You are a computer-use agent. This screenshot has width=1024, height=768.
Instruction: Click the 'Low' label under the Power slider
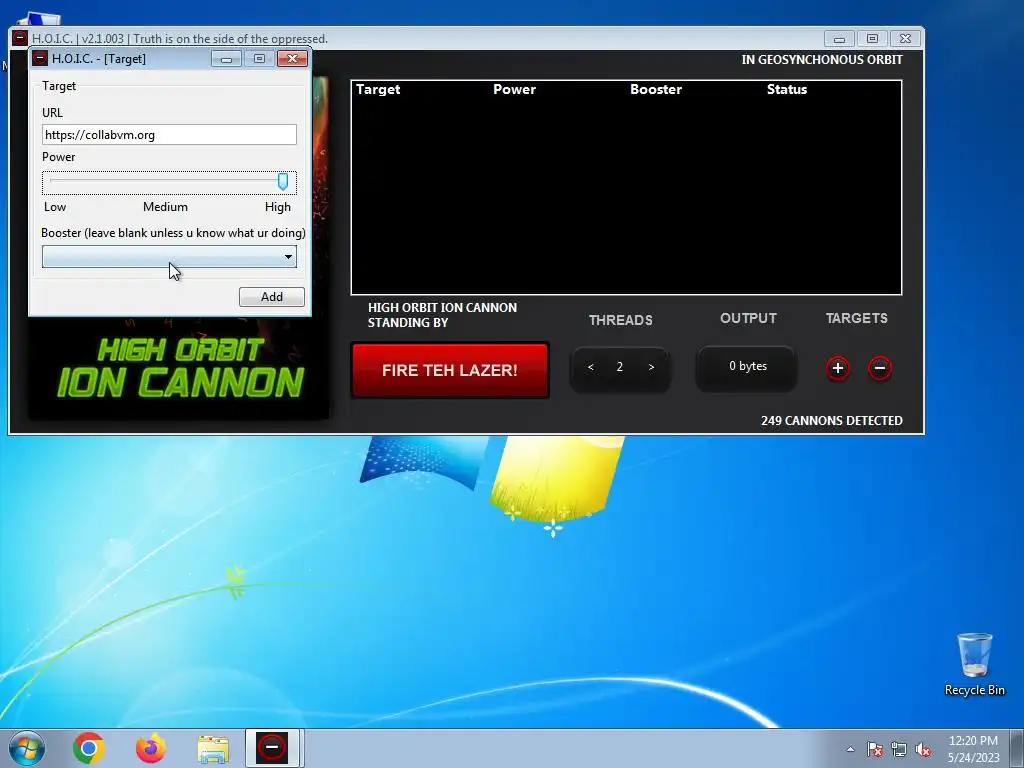point(55,207)
